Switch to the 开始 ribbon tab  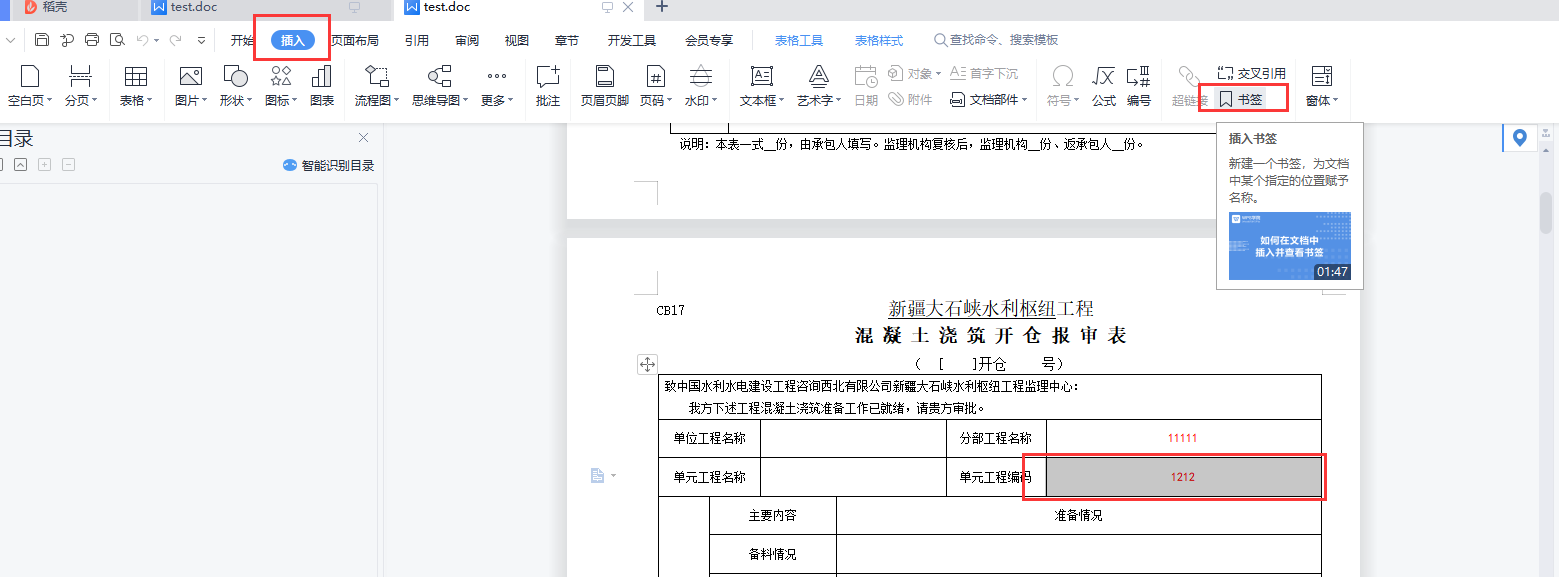click(x=242, y=40)
